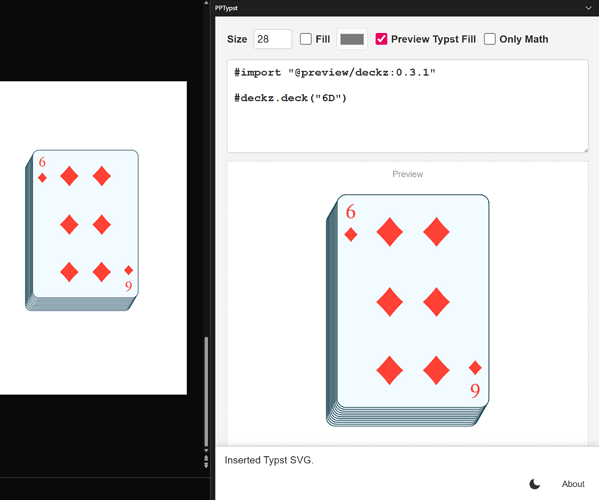Click the rendered 6 of diamonds preview image
This screenshot has height=500, width=599.
(408, 311)
